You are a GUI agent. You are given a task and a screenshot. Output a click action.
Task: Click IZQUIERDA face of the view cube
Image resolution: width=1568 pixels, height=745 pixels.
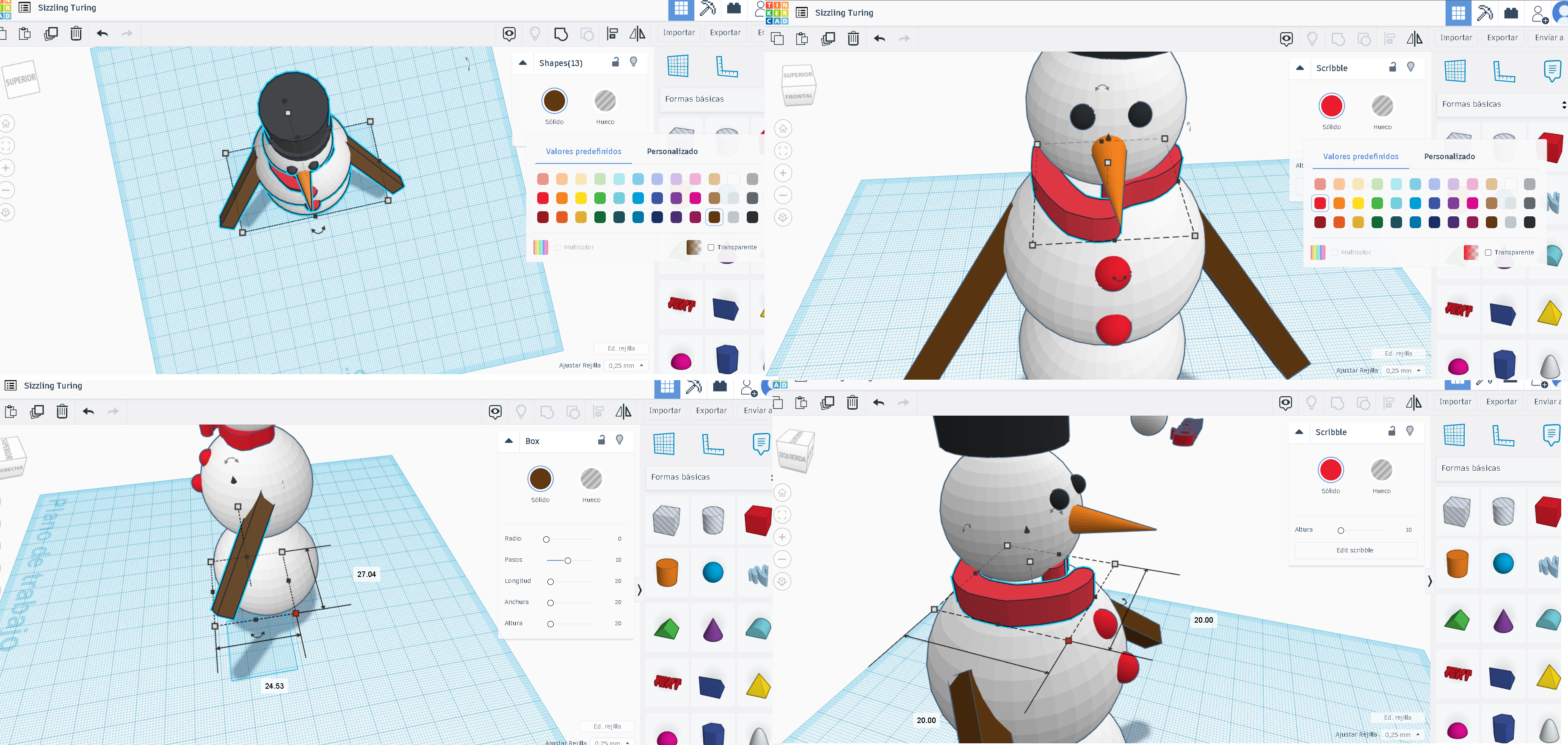pyautogui.click(x=792, y=457)
